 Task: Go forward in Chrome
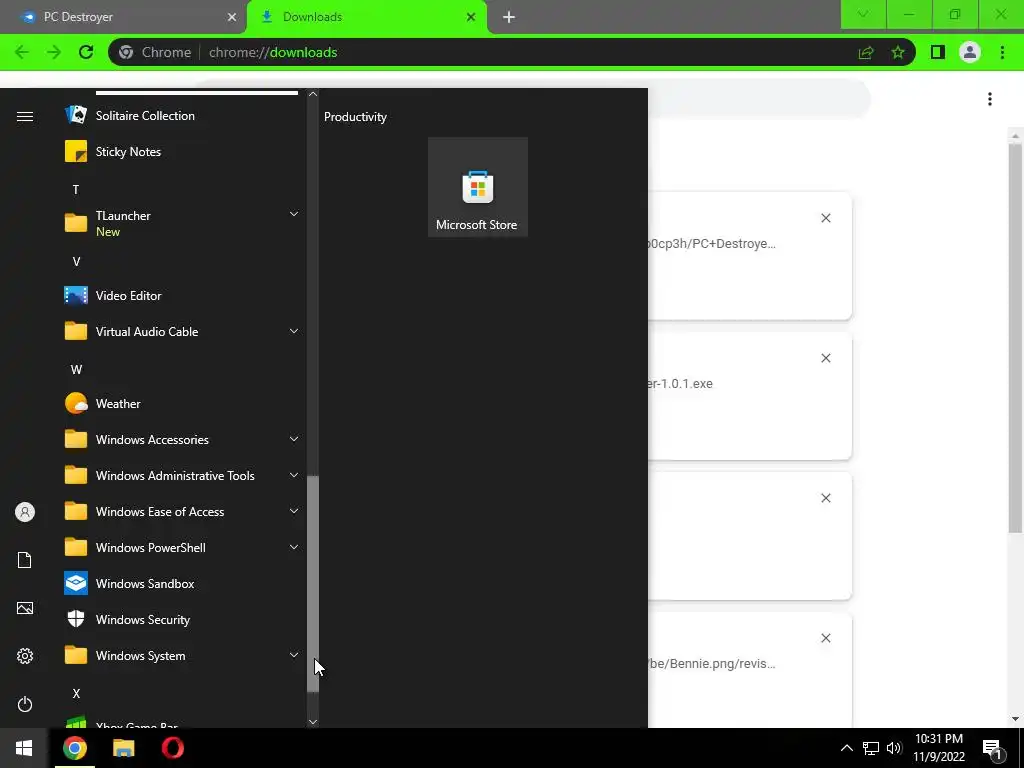54,52
